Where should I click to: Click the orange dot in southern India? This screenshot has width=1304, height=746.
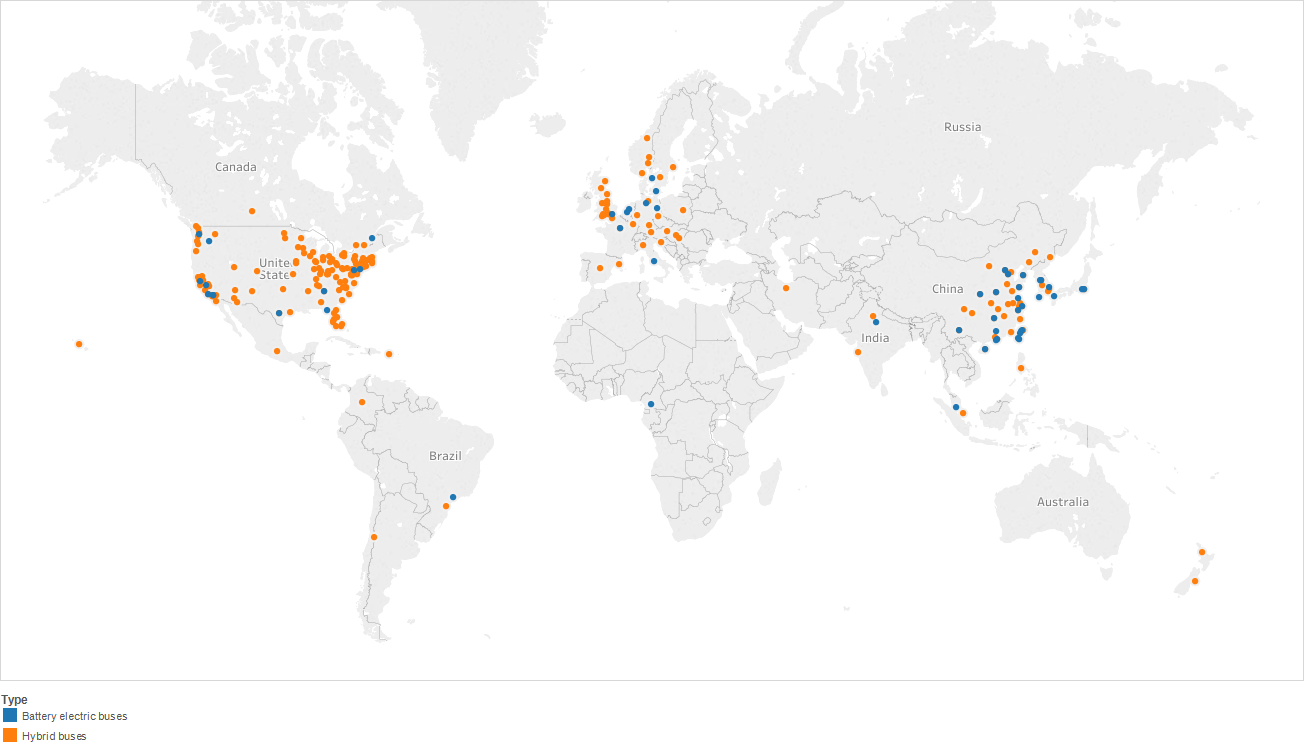[858, 352]
